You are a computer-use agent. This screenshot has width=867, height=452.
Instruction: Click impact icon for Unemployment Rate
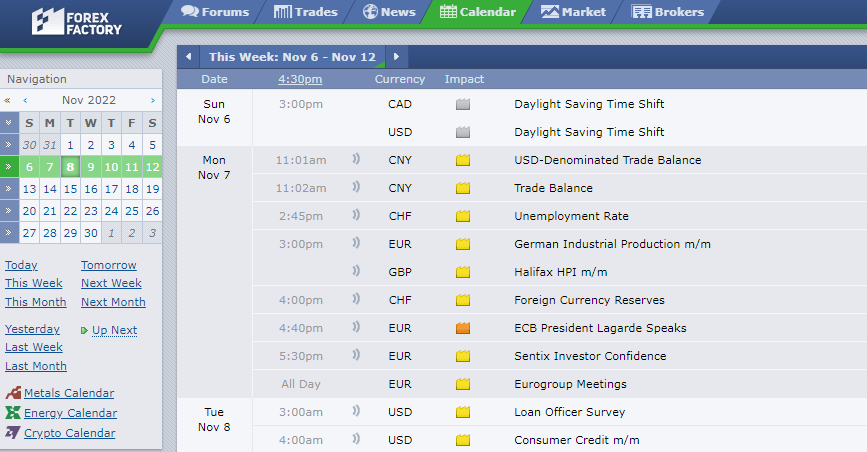pyautogui.click(x=463, y=216)
